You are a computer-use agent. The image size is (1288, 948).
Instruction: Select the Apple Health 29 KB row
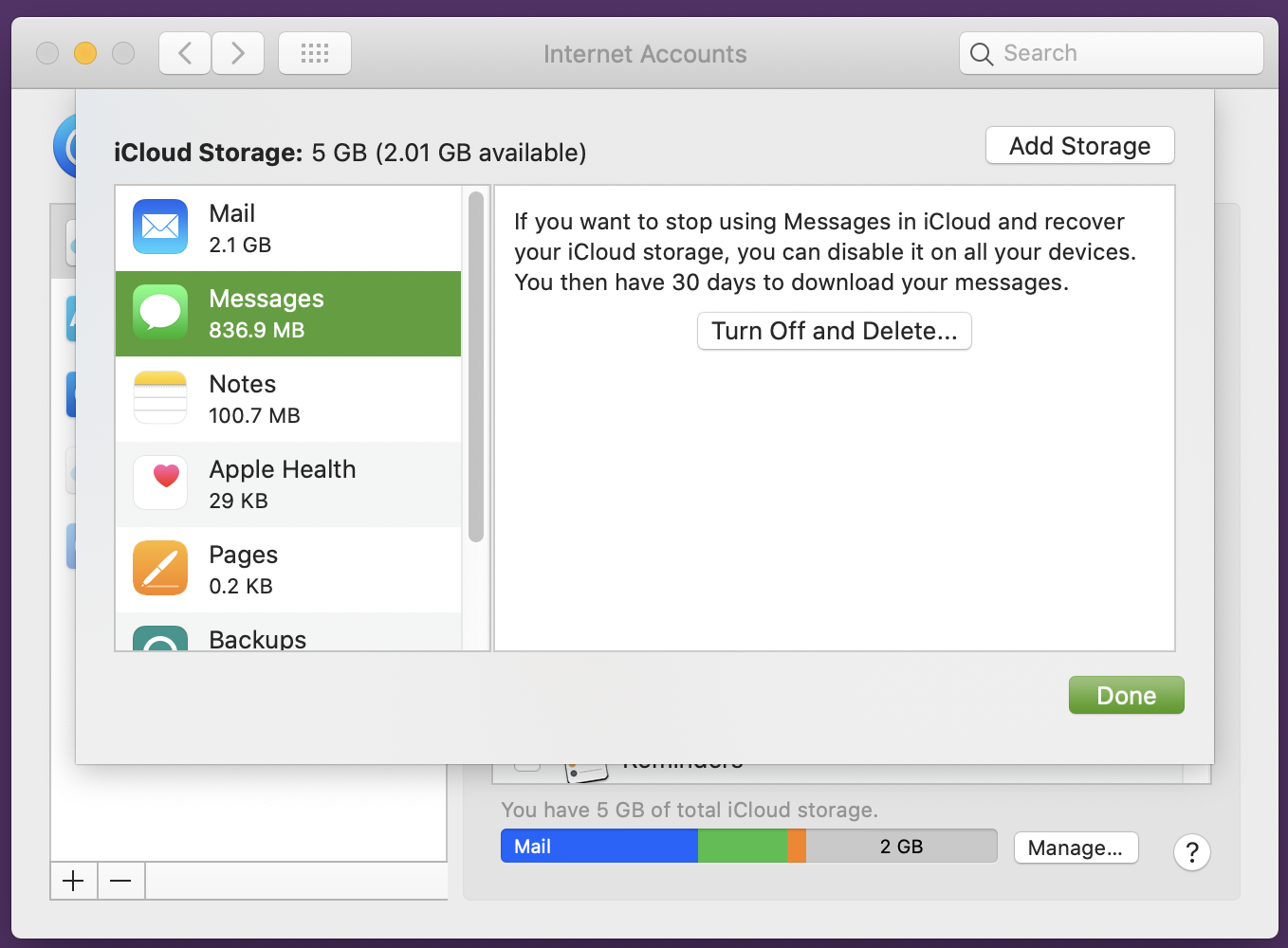pos(288,484)
